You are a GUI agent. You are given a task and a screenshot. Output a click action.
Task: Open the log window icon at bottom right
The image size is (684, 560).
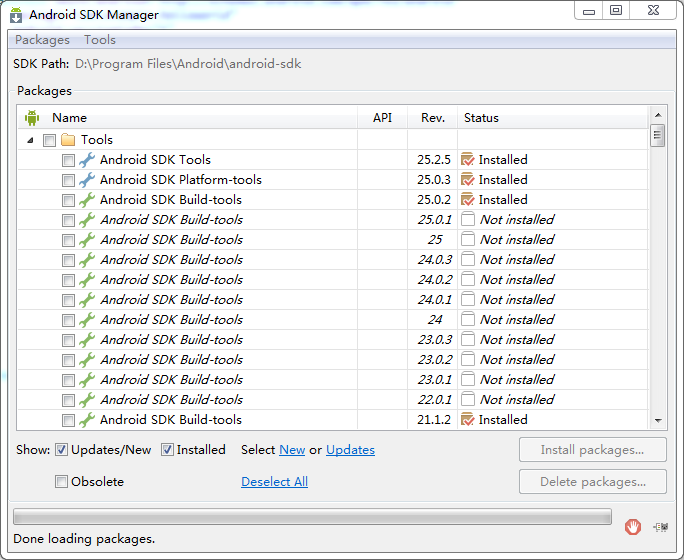pos(661,527)
